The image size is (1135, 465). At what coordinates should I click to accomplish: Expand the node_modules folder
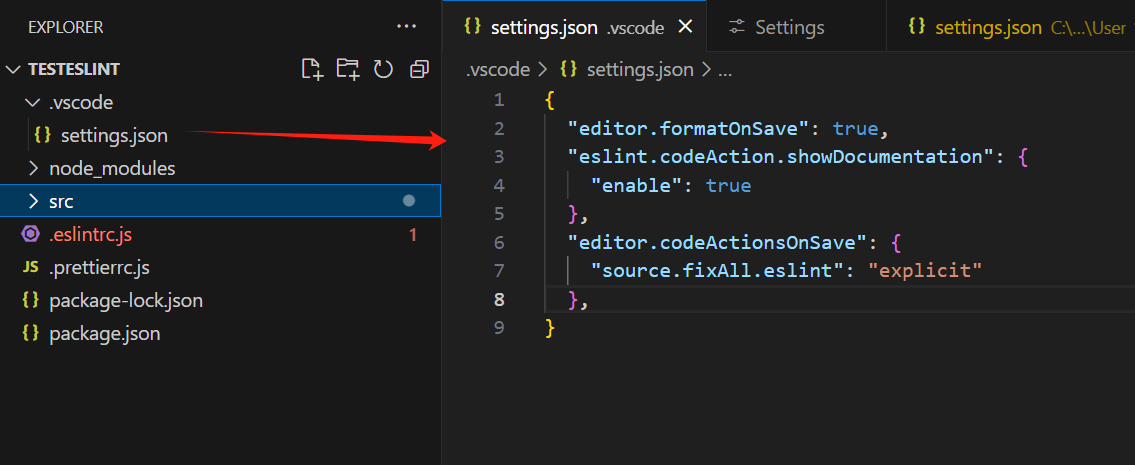tap(33, 168)
